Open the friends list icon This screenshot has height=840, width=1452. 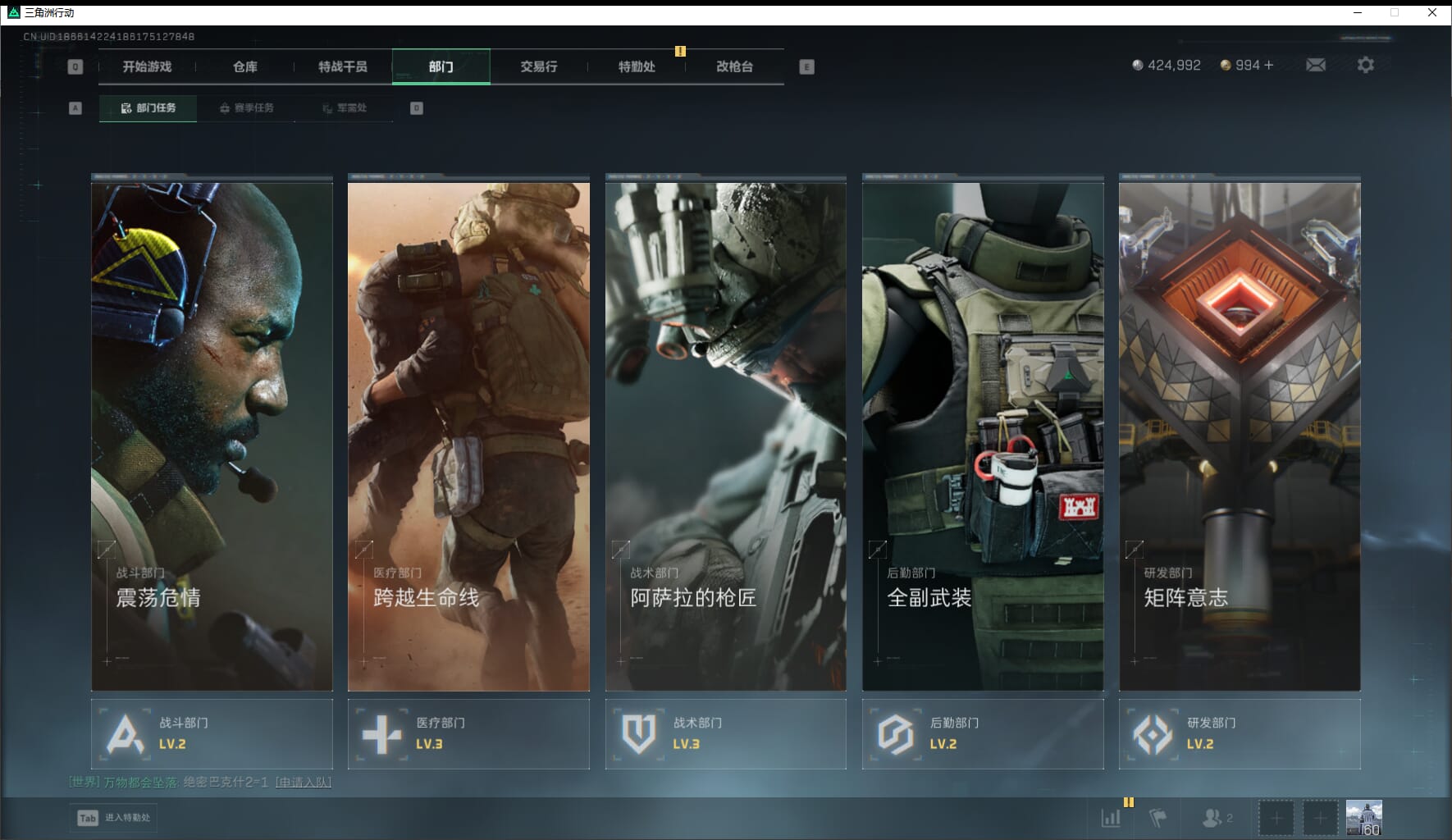point(1214,818)
